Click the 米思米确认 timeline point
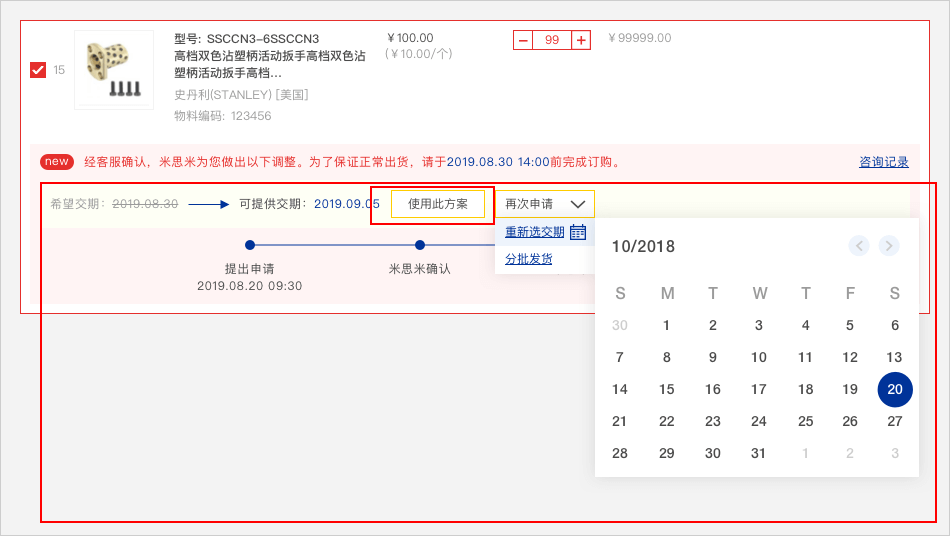 420,245
